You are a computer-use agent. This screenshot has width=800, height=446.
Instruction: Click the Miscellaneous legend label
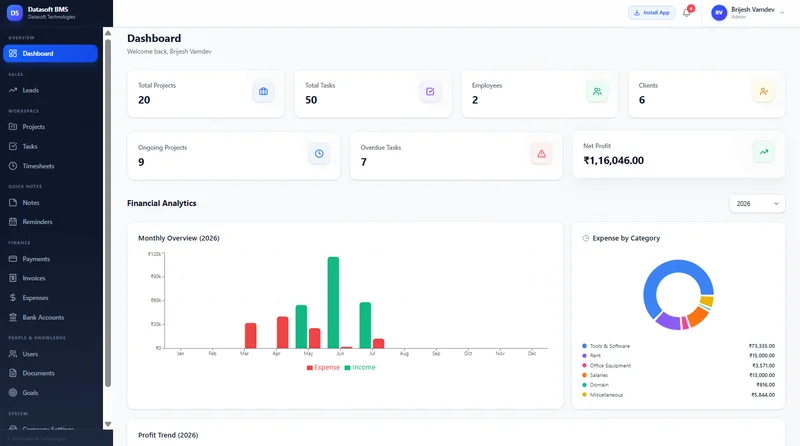point(606,395)
